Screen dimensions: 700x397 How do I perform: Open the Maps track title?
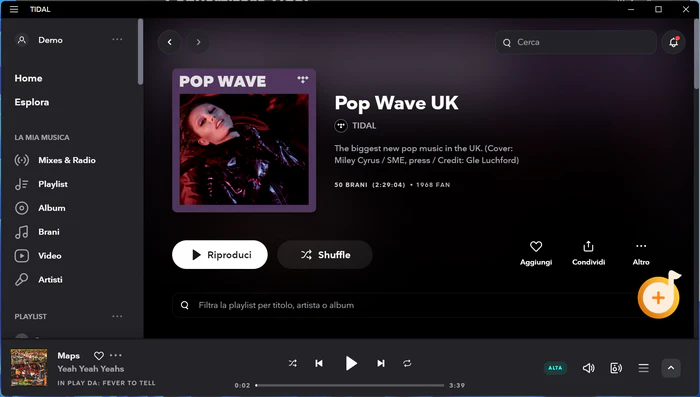coord(68,355)
